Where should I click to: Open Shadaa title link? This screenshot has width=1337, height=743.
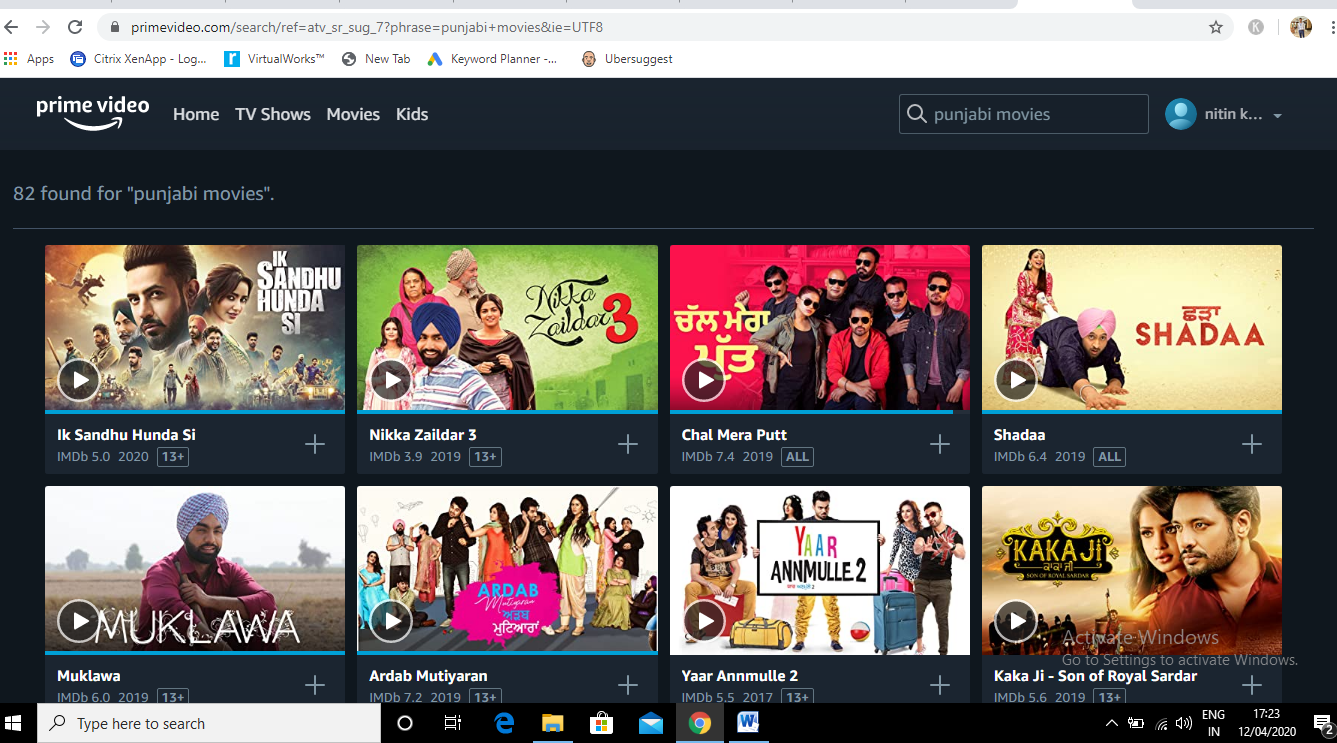coord(1019,435)
